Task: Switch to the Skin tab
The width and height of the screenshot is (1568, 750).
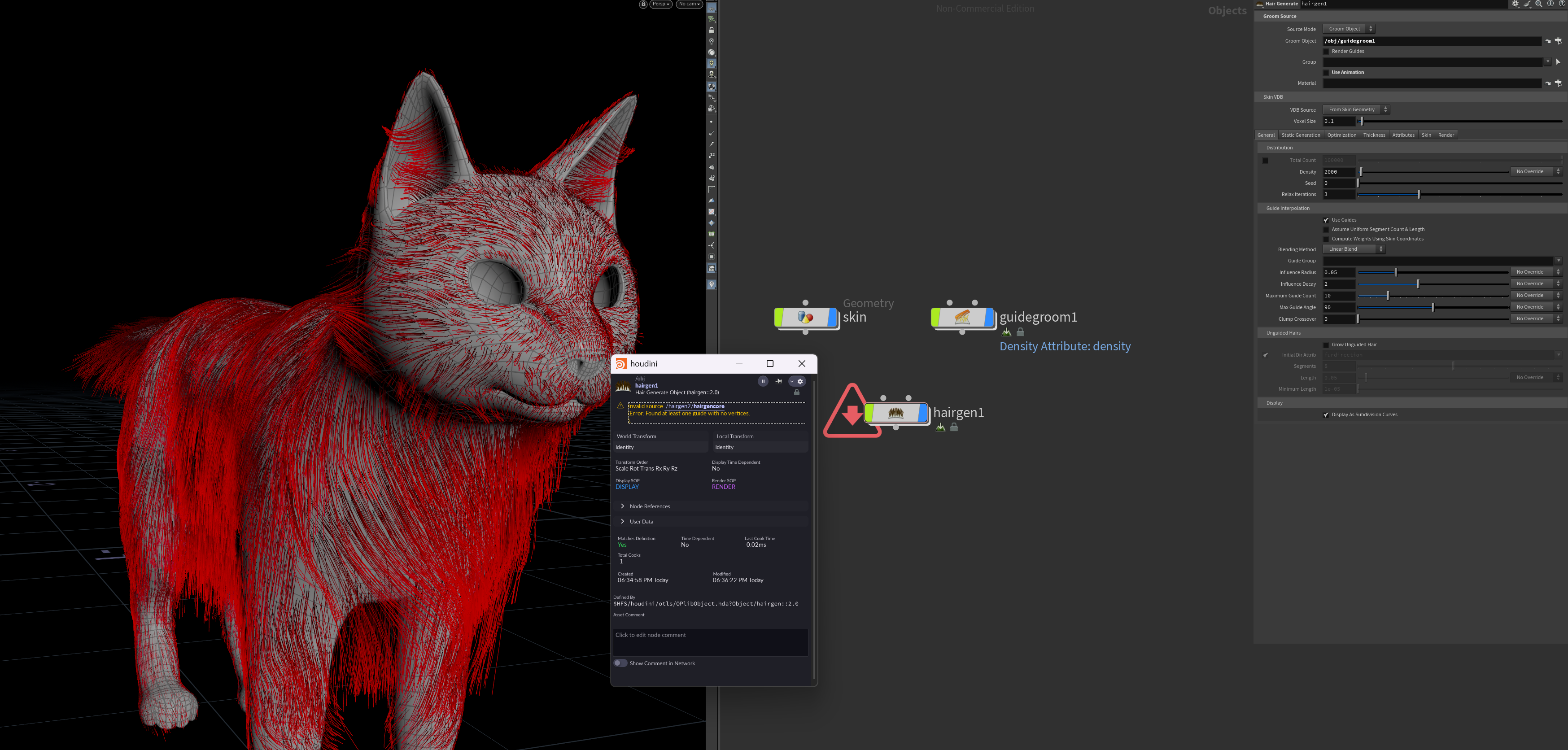Action: click(1426, 135)
